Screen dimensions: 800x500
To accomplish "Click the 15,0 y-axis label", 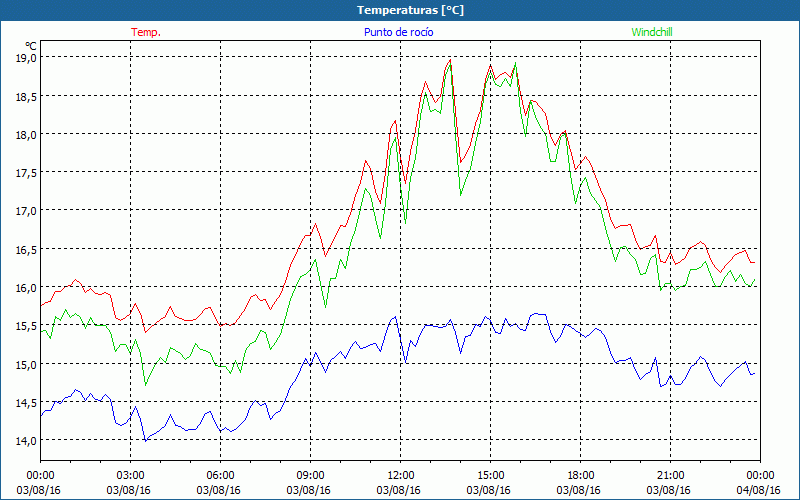I will pos(26,364).
